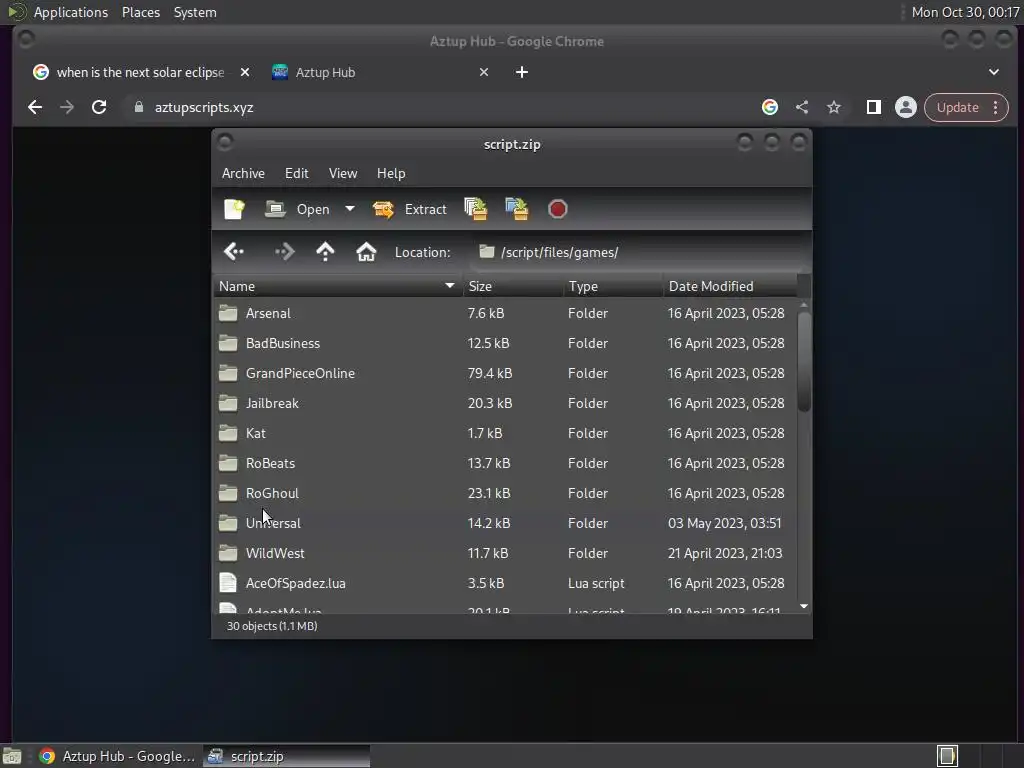Open the Places menu

[141, 12]
